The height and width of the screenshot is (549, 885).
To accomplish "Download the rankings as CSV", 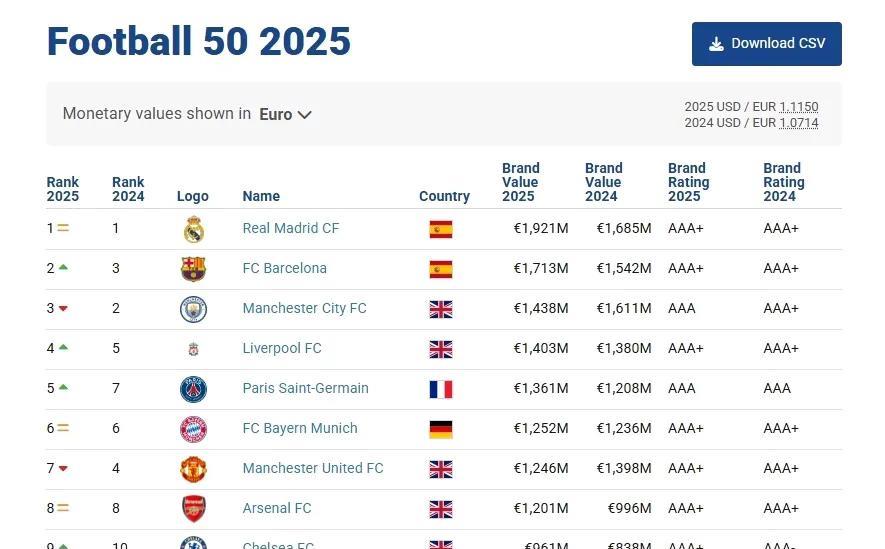I will [766, 44].
